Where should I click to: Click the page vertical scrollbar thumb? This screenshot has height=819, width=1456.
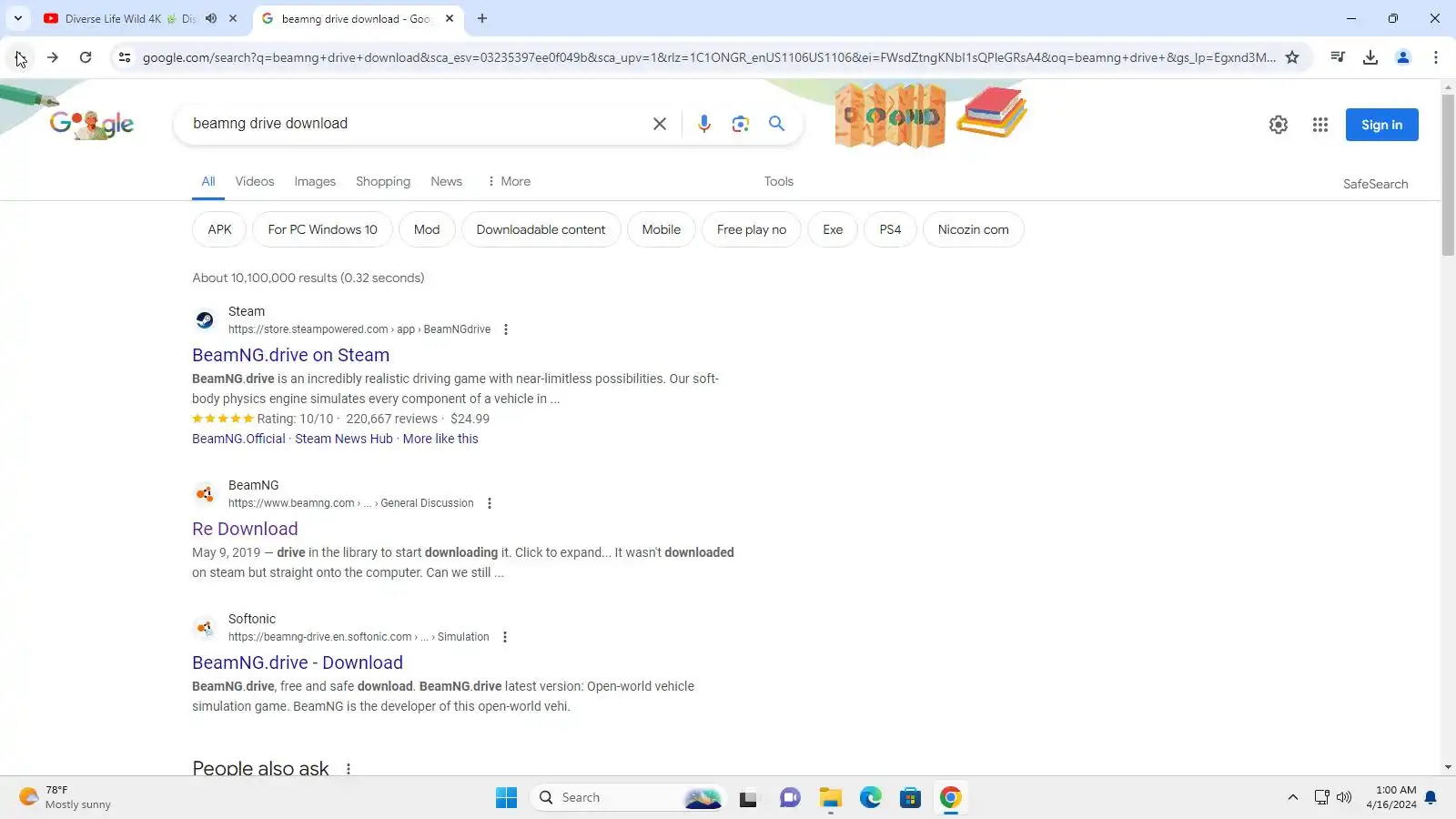[x=1448, y=175]
